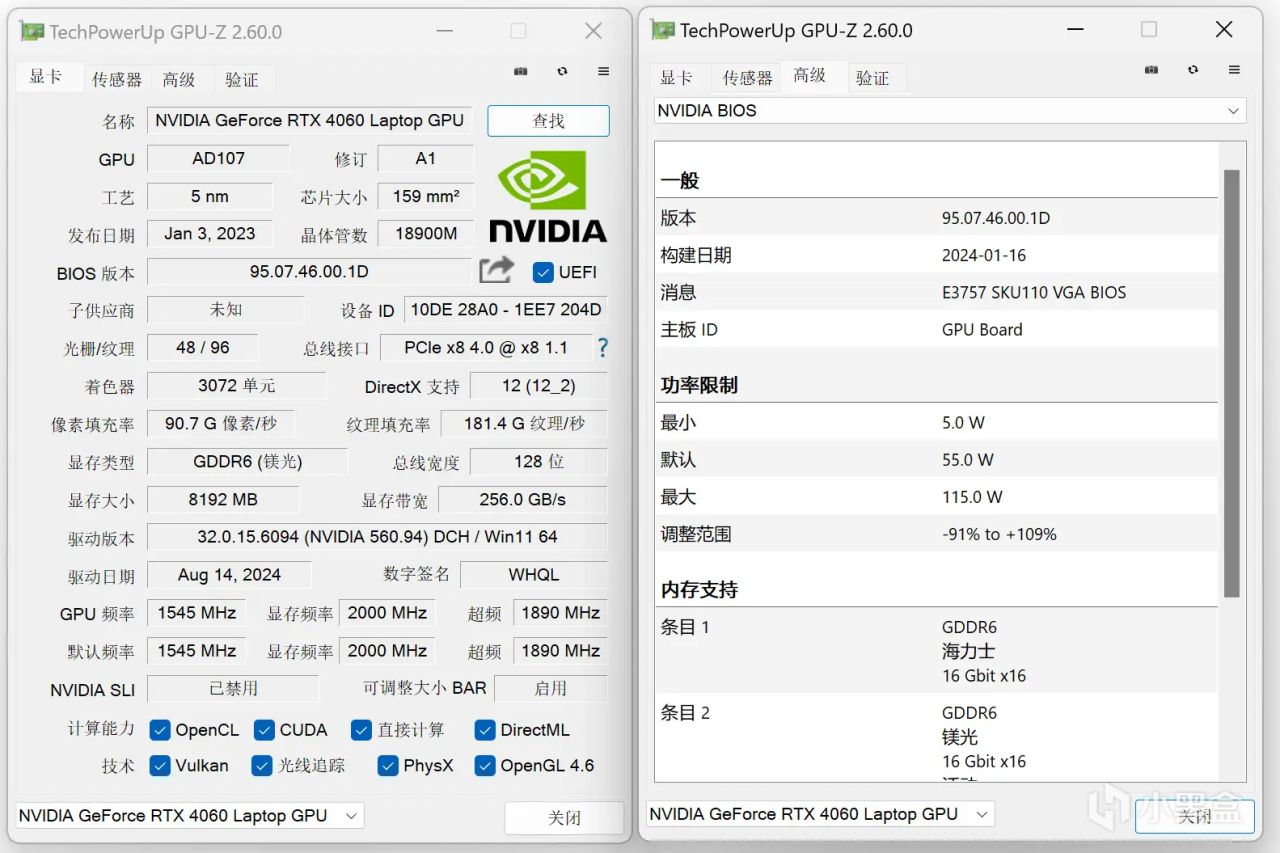This screenshot has height=853, width=1280.
Task: Toggle the CUDA checkbox
Action: pos(264,730)
